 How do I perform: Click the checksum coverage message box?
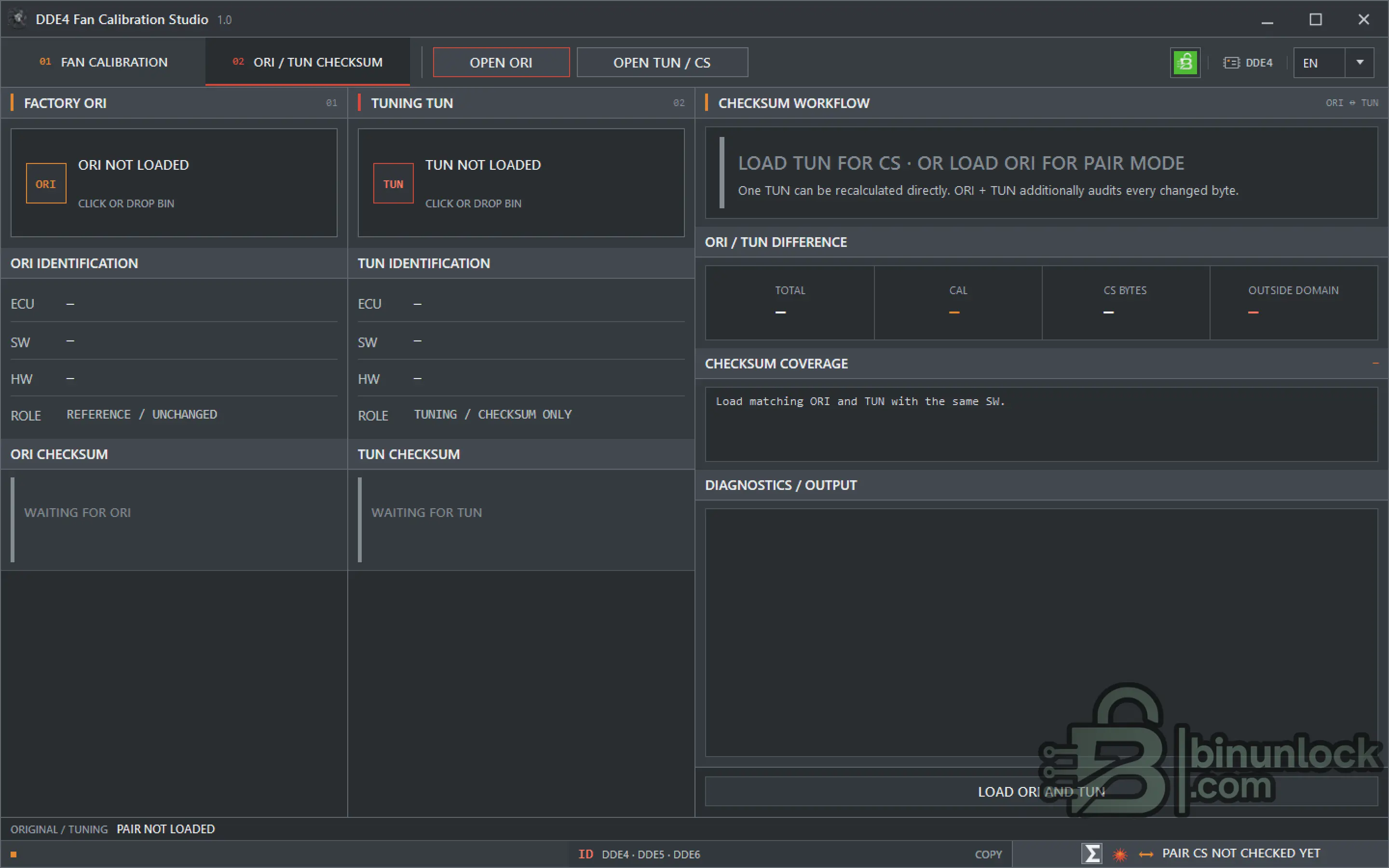[x=1041, y=424]
